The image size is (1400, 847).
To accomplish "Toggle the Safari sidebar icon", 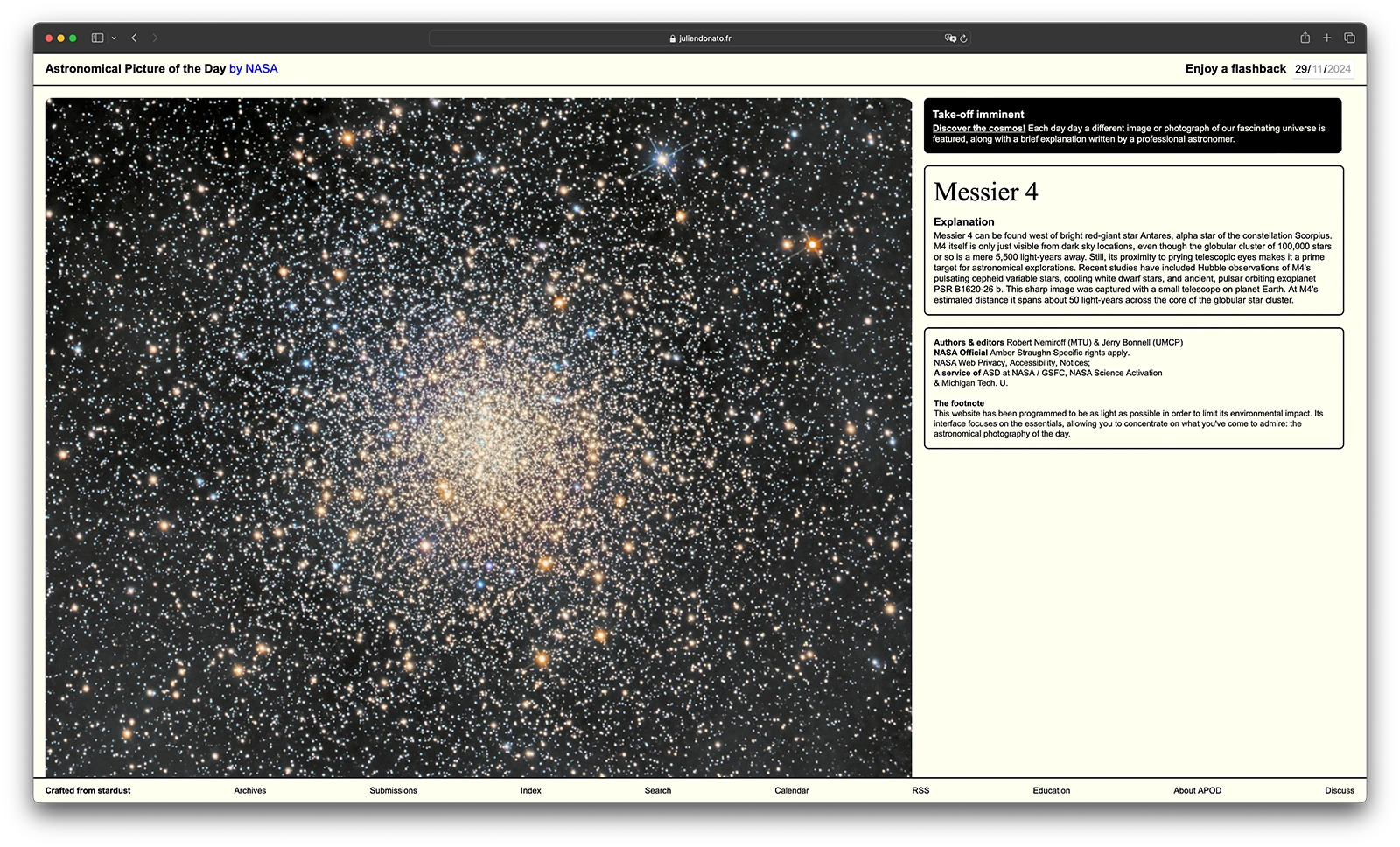I will [x=97, y=38].
